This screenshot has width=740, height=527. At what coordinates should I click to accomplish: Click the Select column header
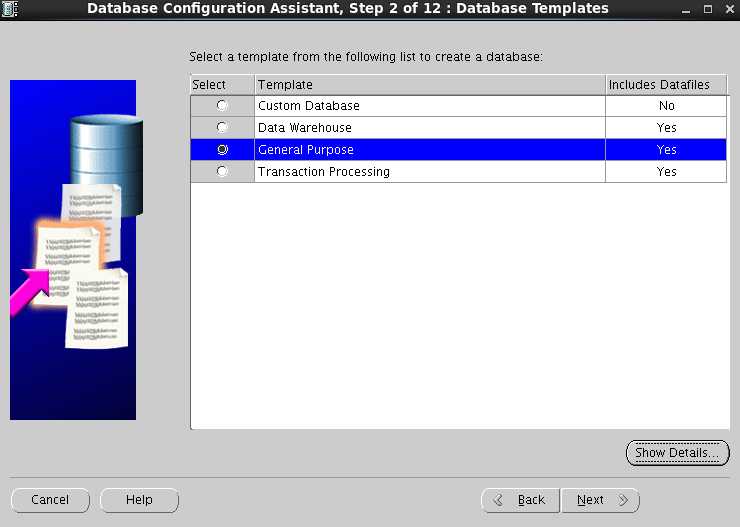pos(222,84)
